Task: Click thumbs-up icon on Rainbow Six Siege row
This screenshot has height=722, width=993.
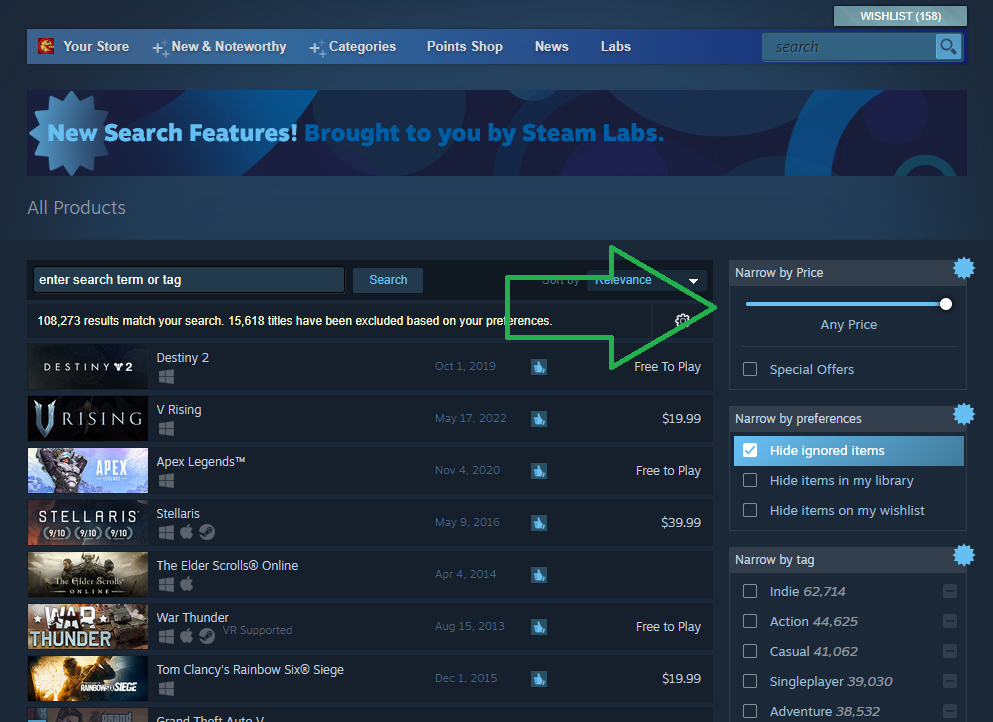Action: click(x=539, y=678)
